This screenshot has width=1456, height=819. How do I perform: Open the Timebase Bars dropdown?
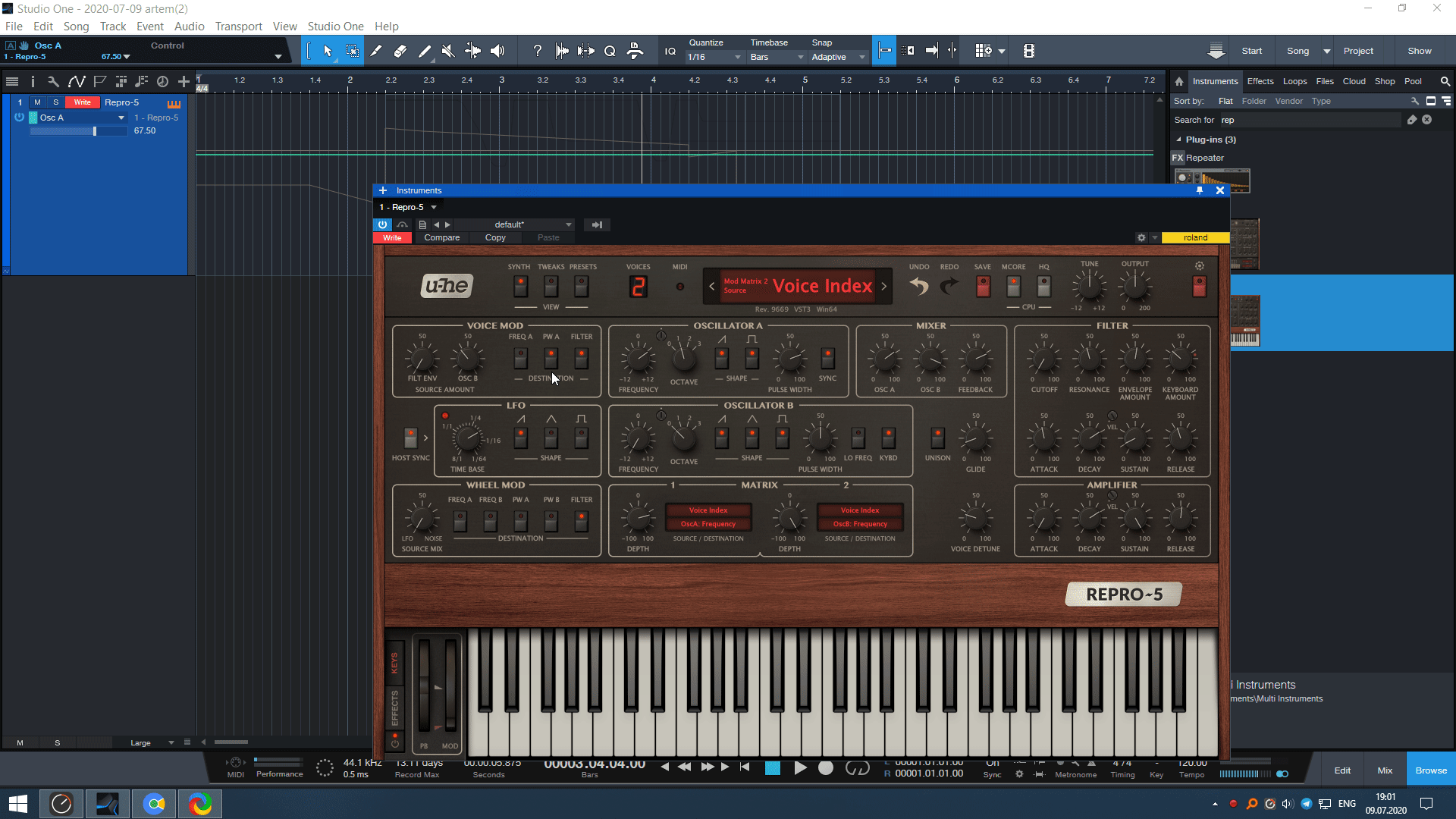coord(777,57)
